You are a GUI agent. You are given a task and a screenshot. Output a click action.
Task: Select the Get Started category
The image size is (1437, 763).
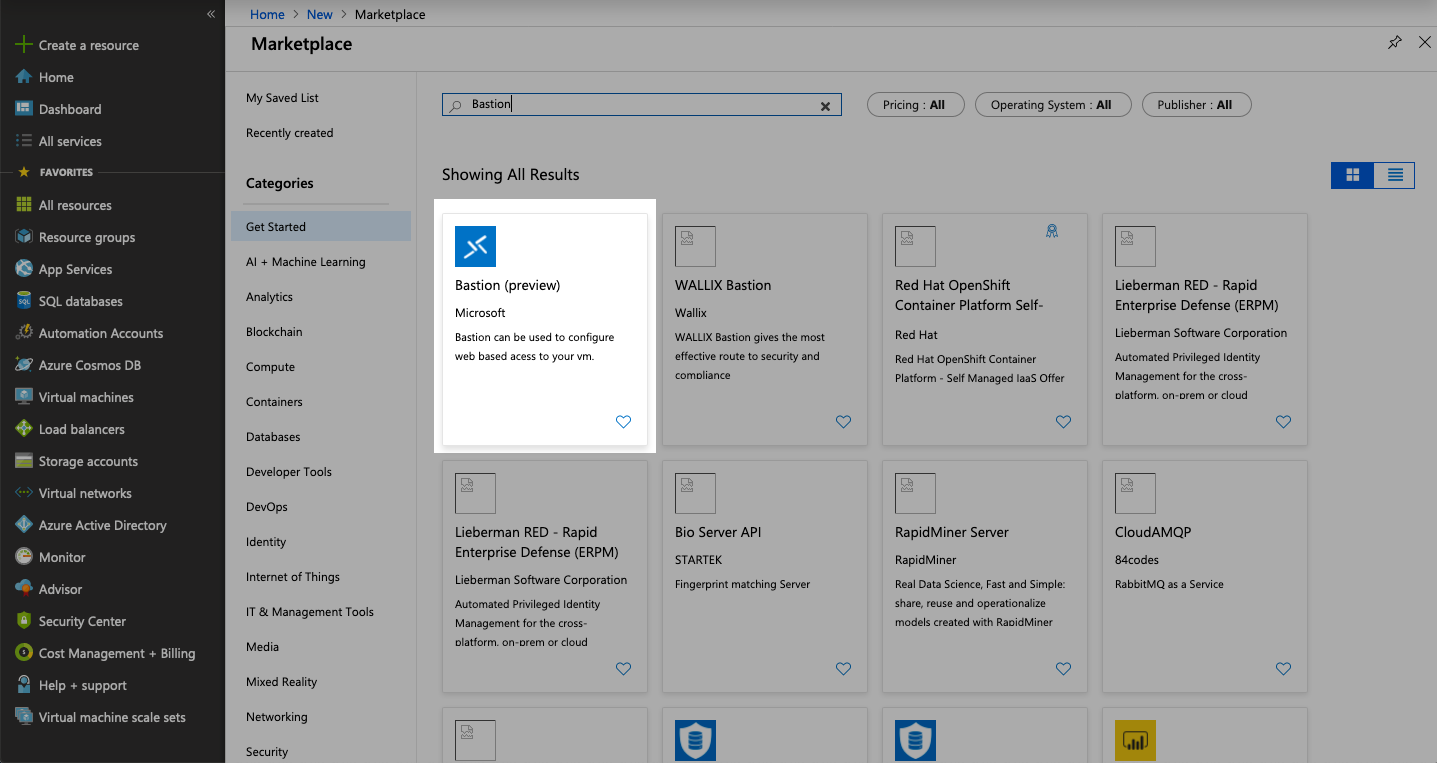pyautogui.click(x=321, y=227)
